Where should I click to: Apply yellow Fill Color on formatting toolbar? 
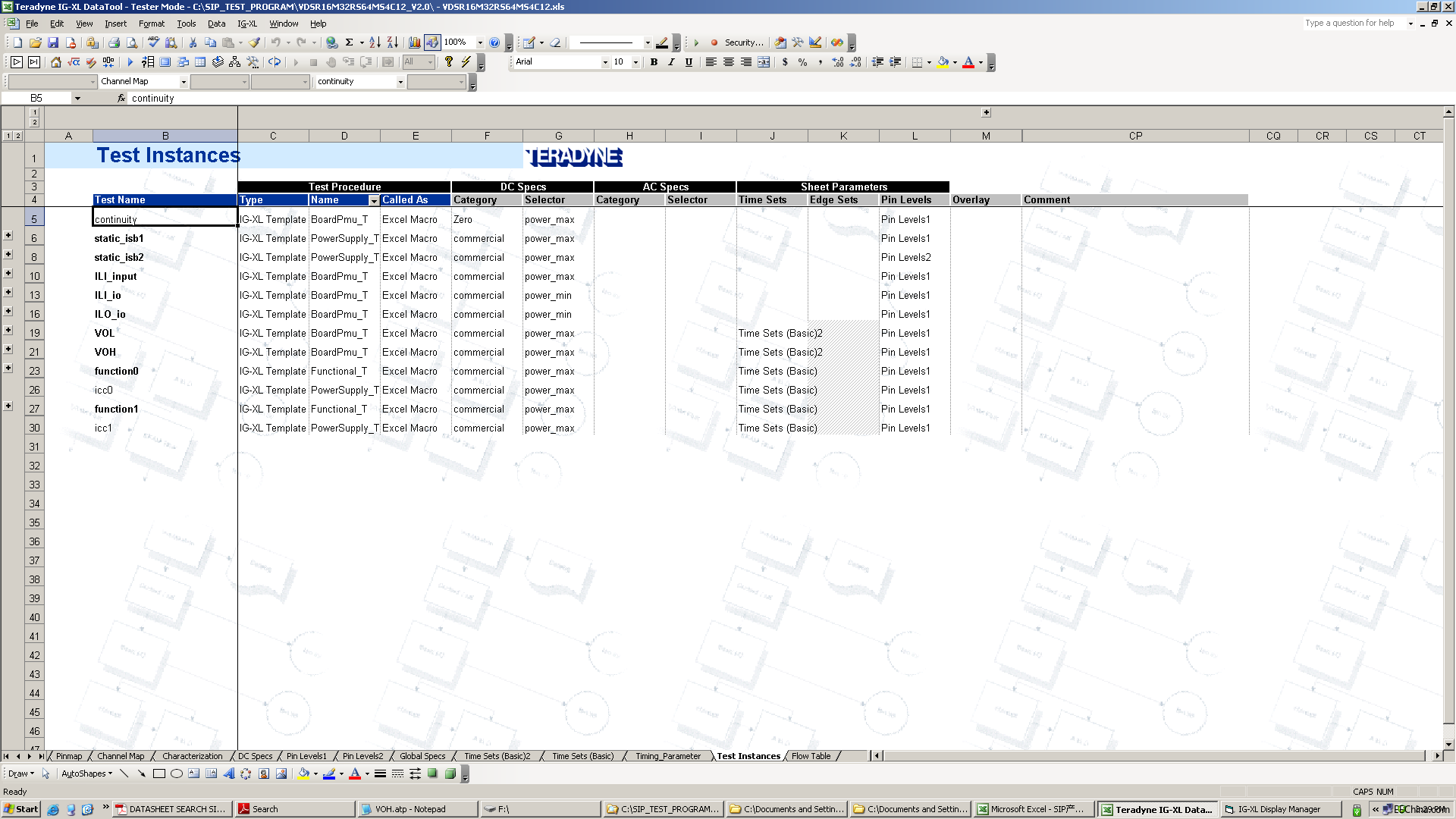point(943,62)
